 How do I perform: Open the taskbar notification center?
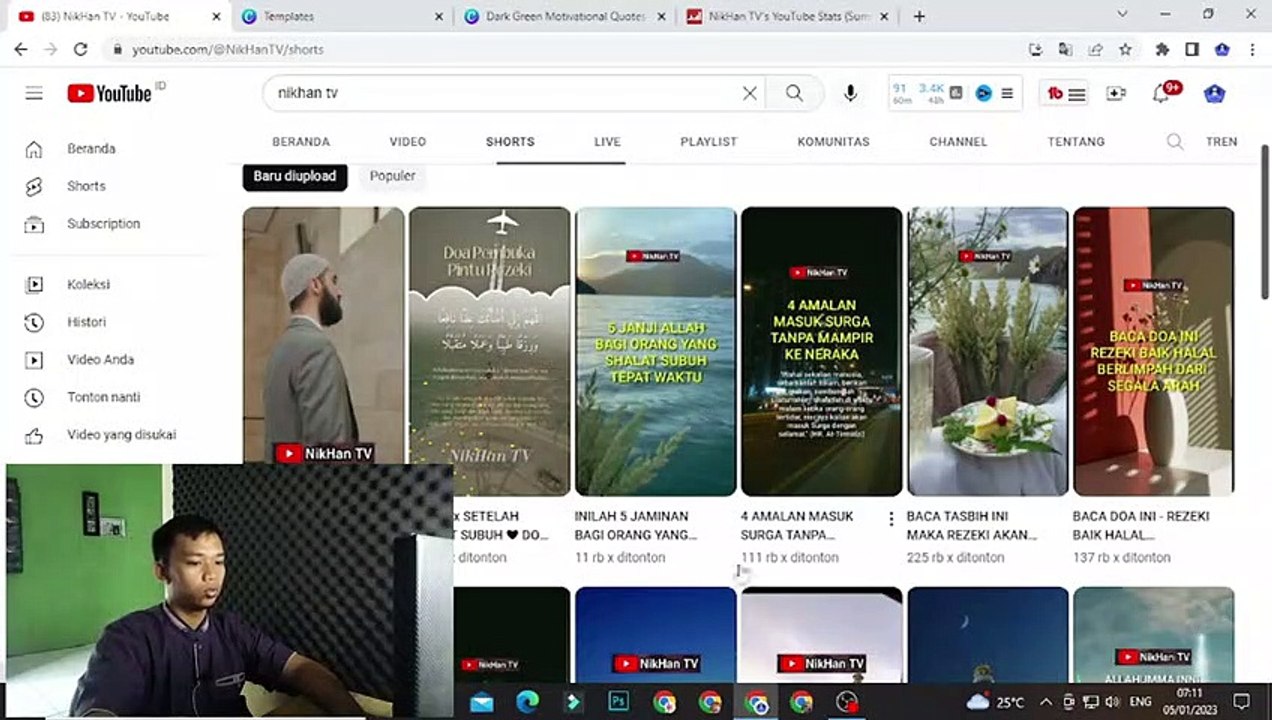1241,701
